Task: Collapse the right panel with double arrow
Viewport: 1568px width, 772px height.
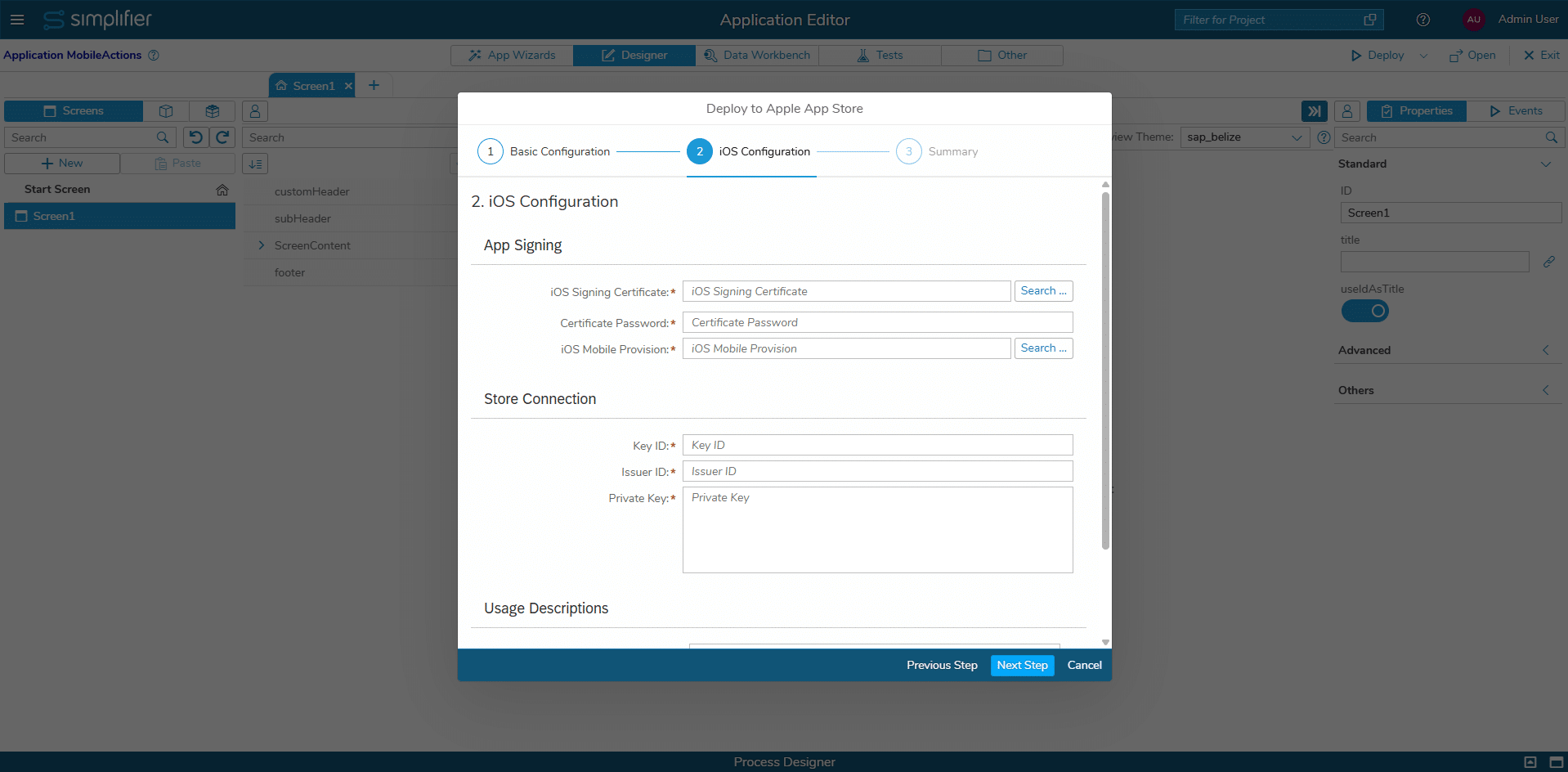Action: [1315, 111]
